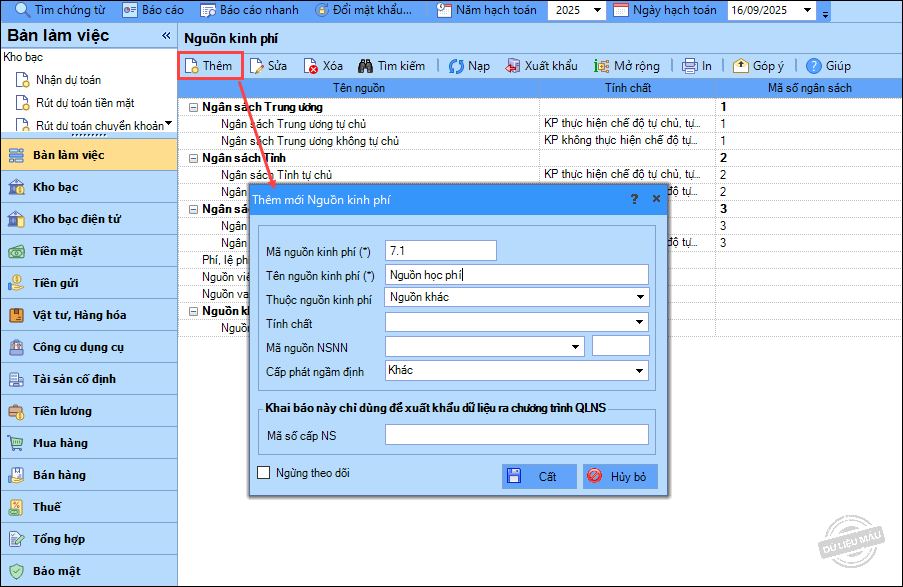Click the Mã số cấp NS field
Viewport: 903px width, 587px height.
516,434
